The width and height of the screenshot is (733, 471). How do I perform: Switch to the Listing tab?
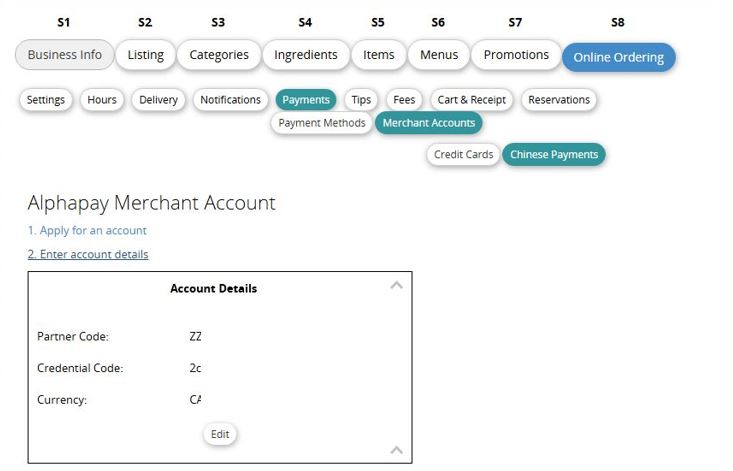[146, 55]
